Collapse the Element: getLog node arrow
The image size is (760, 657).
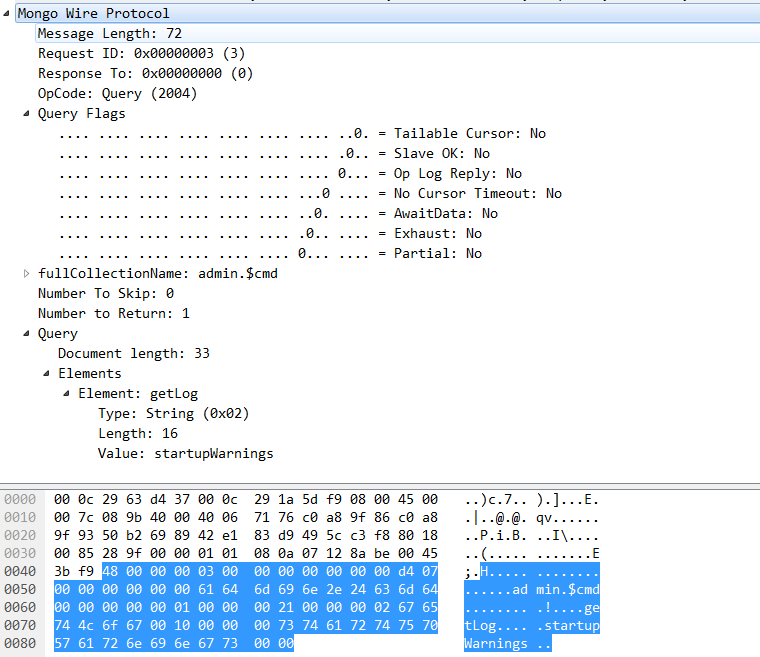click(x=66, y=393)
